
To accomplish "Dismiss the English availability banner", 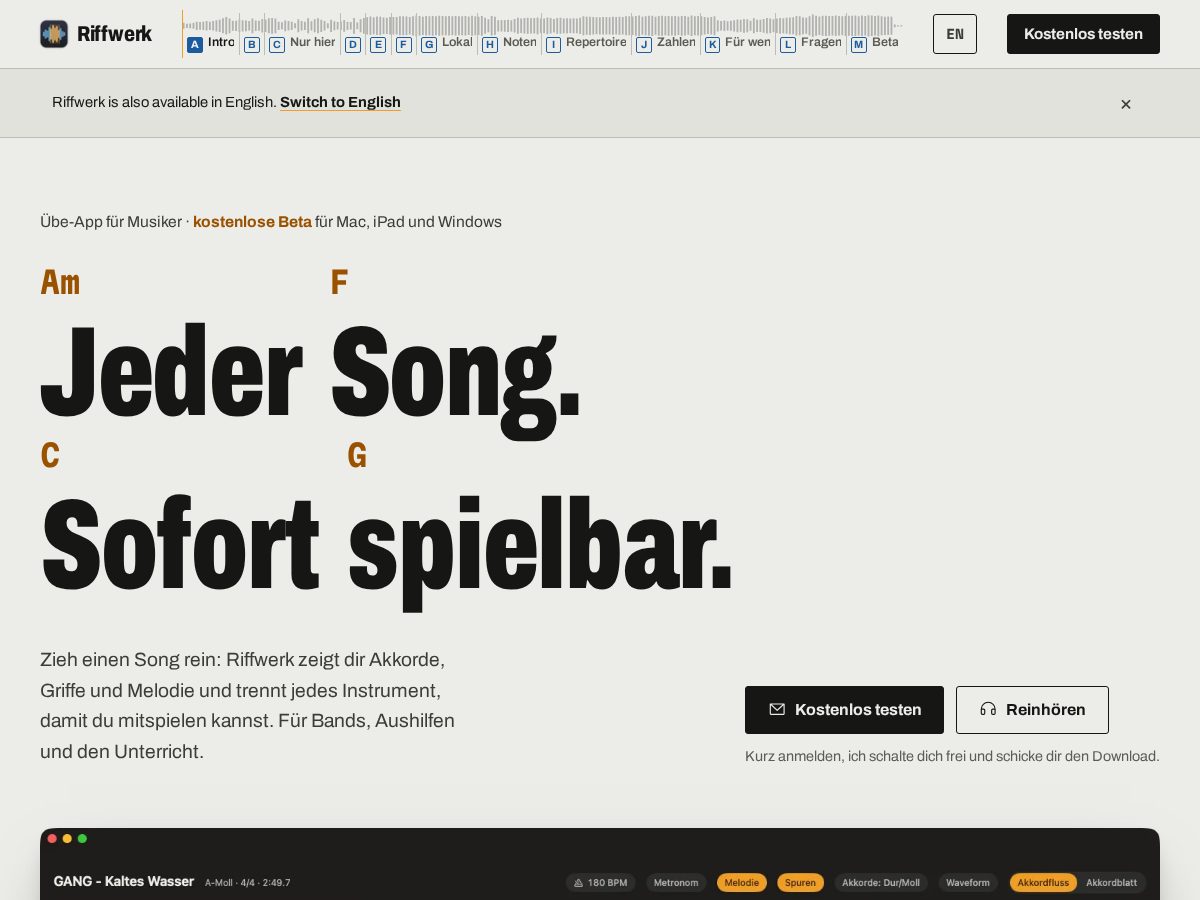I will click(x=1126, y=104).
